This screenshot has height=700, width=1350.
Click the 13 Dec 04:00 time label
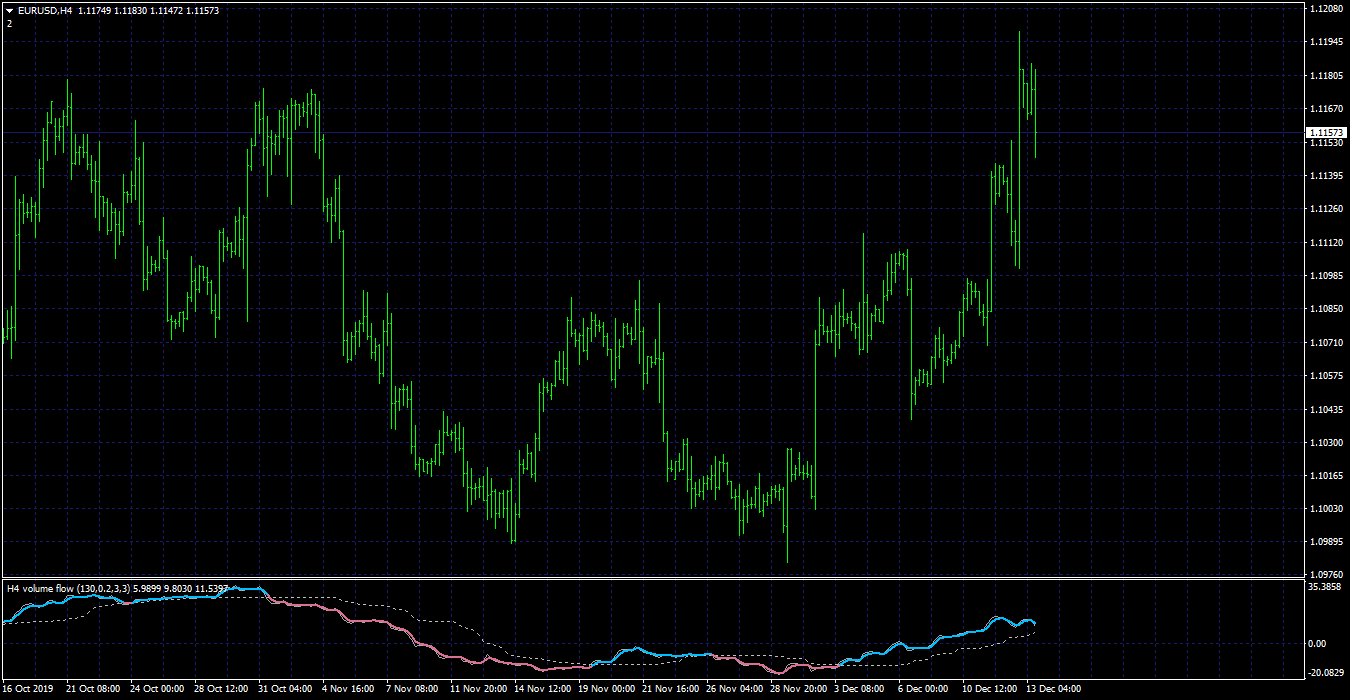click(x=1053, y=689)
